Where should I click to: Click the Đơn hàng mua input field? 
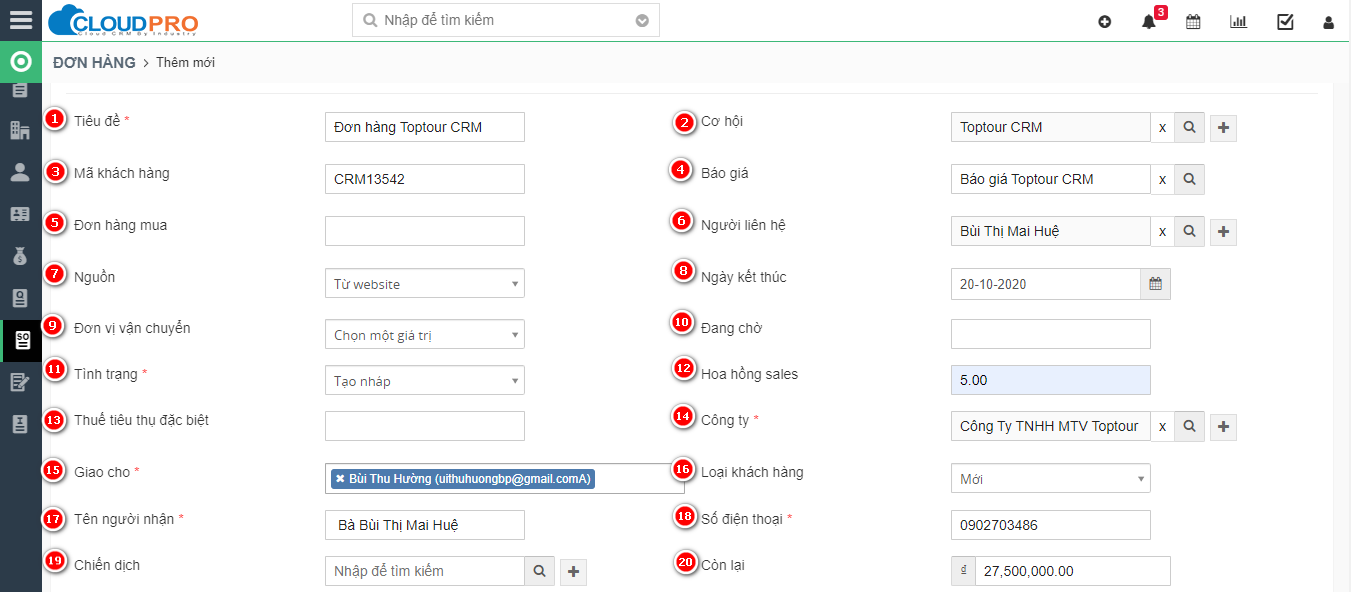(425, 231)
